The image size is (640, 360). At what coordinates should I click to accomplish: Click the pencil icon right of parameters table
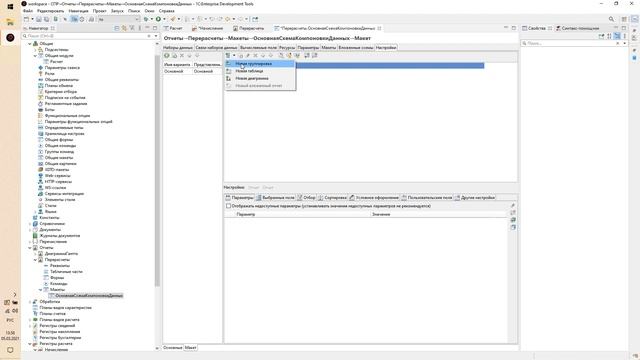[513, 206]
